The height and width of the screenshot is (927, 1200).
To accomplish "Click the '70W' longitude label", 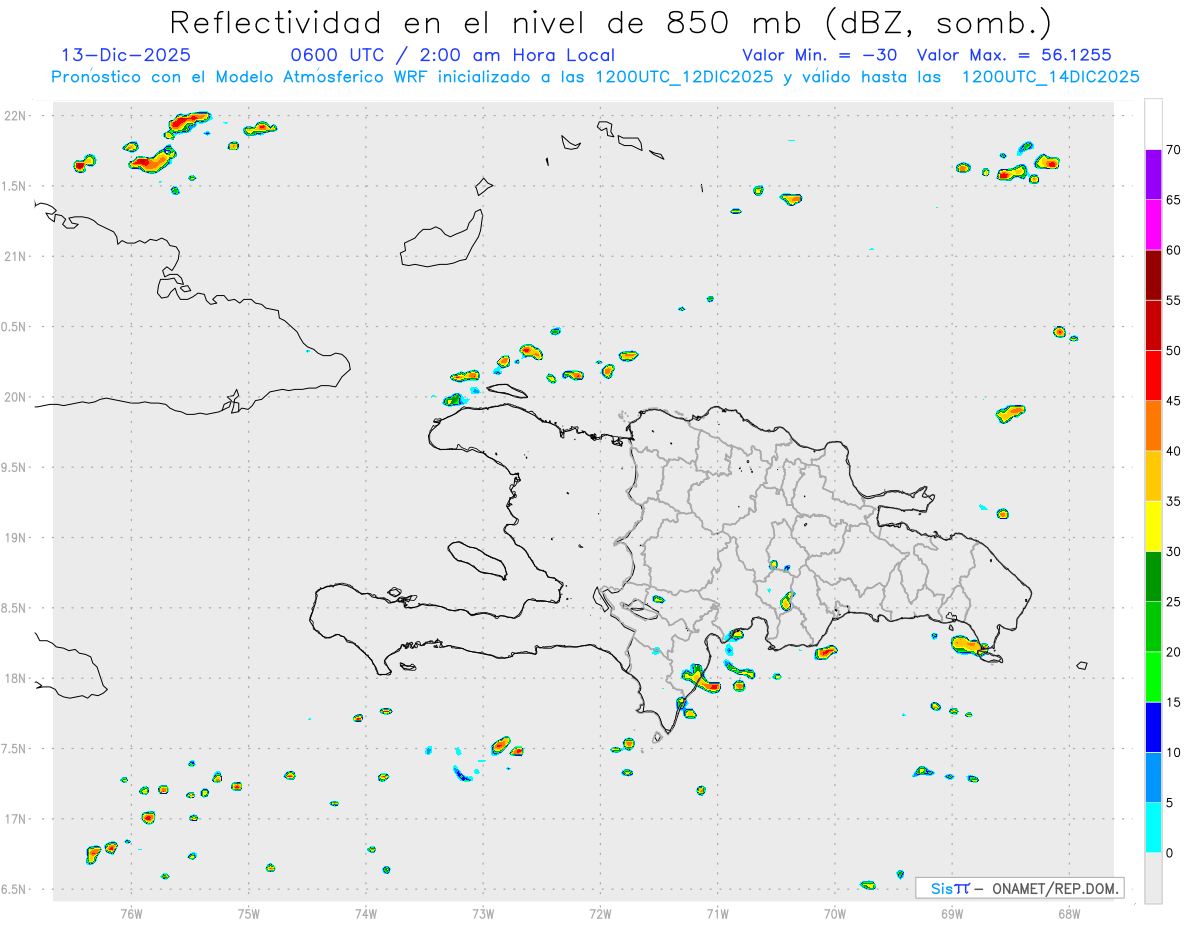I will [835, 914].
